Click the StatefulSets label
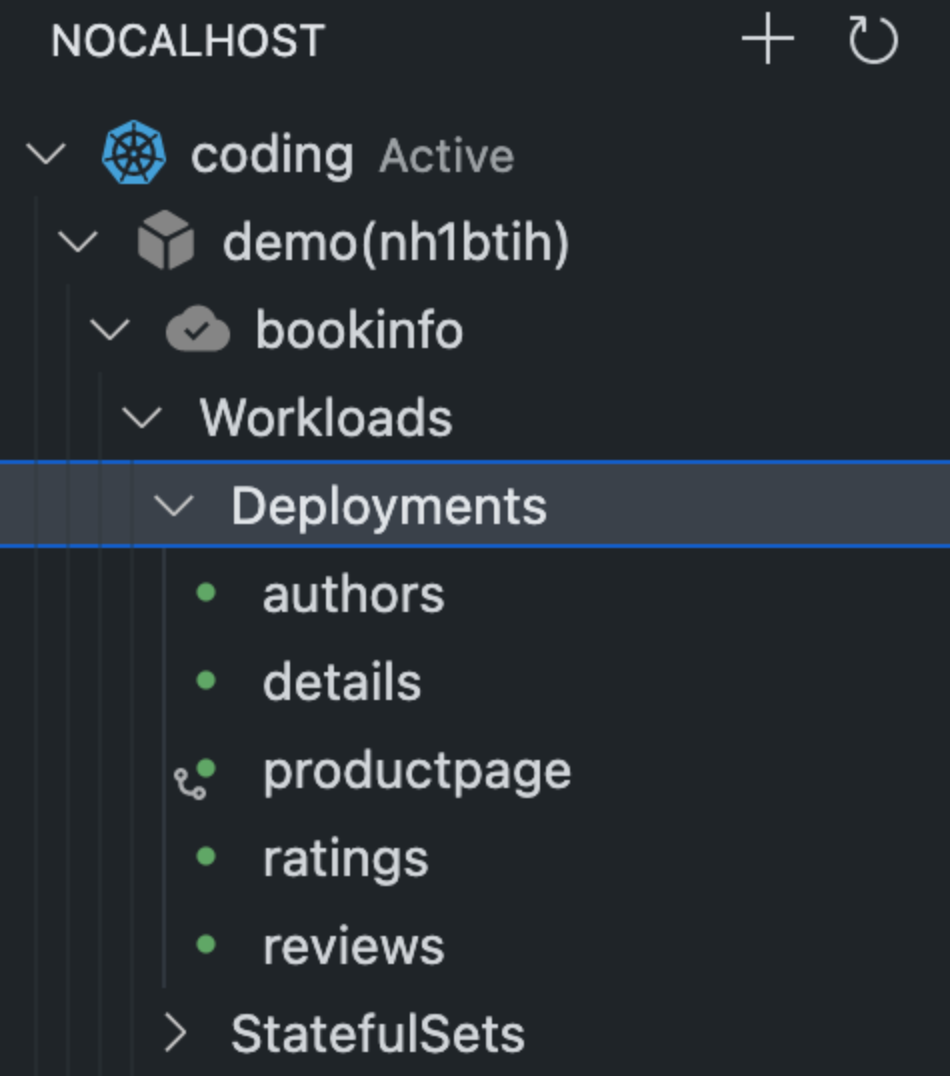Viewport: 950px width, 1076px height. (x=378, y=1033)
